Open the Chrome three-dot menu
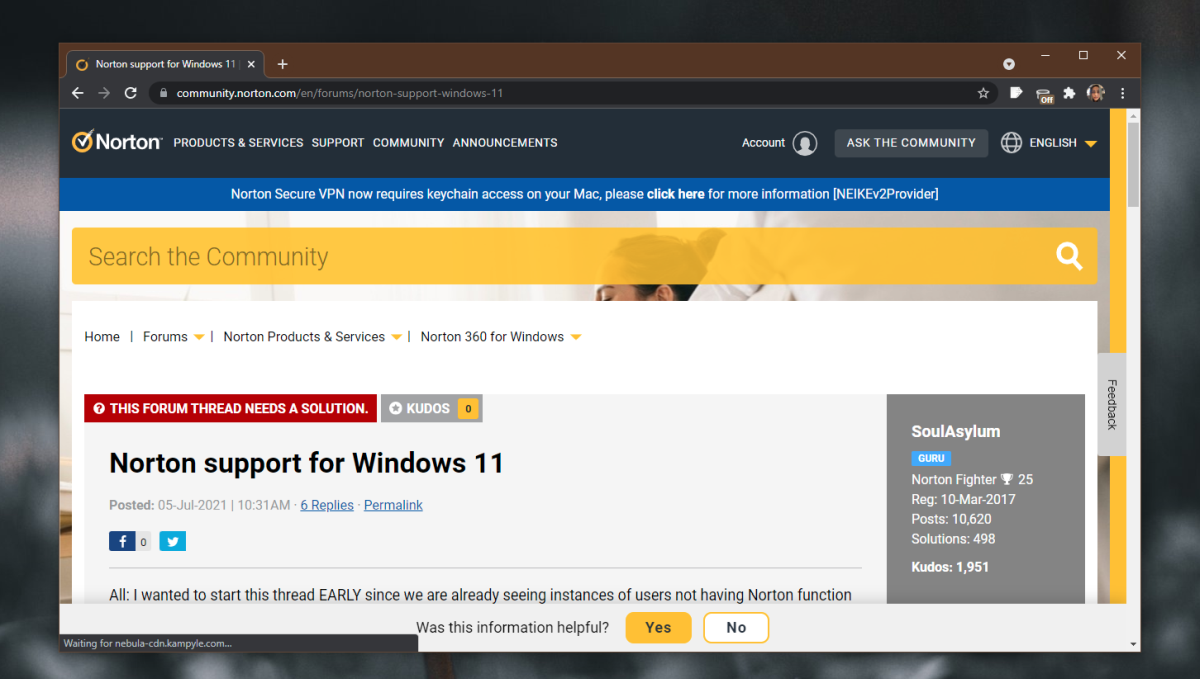Viewport: 1200px width, 679px height. [x=1123, y=93]
